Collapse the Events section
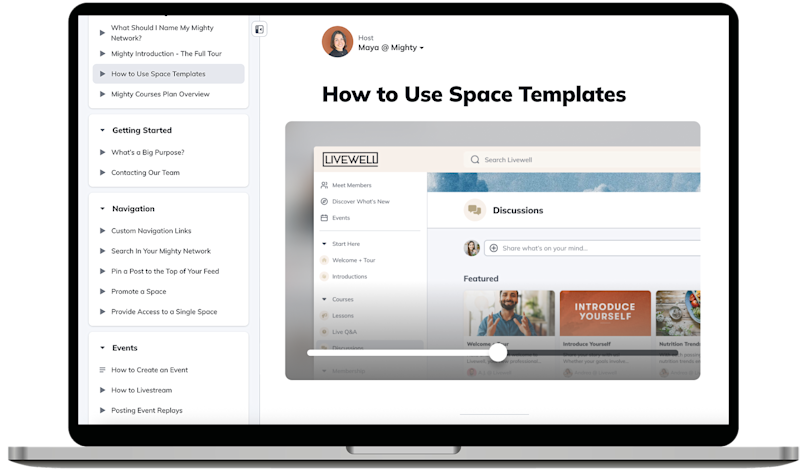 point(102,348)
